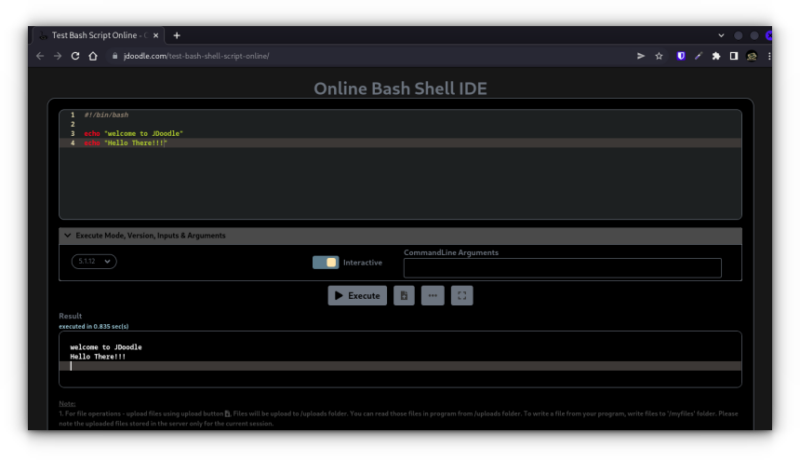Screen dimensions: 800x460
Task: Go to the browser home page
Action: coord(93,56)
